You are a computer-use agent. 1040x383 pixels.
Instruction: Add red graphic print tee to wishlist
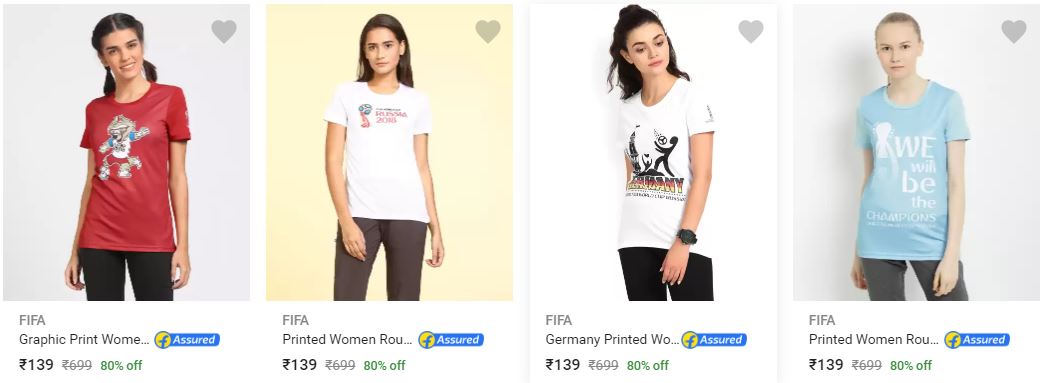point(224,31)
